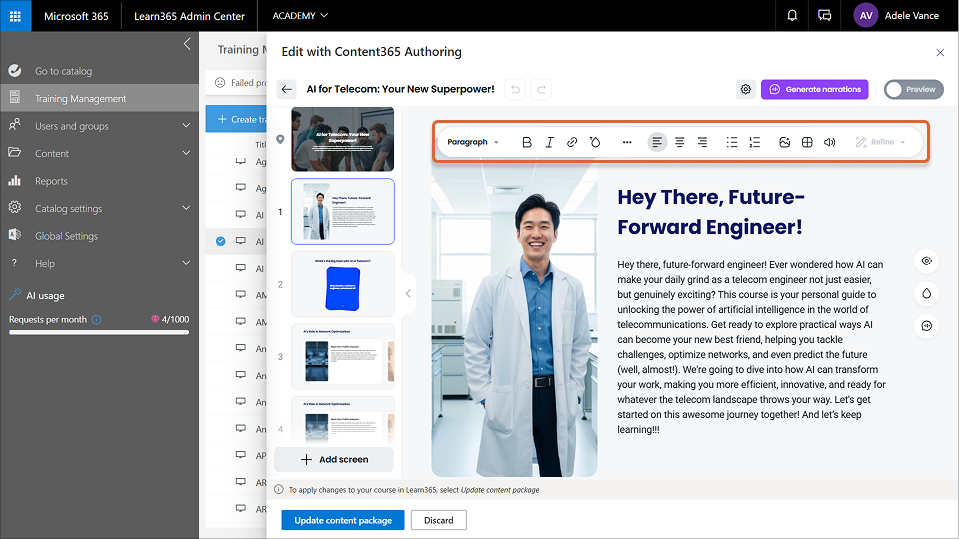Viewport: 959px width, 539px height.
Task: Click the audio speaker icon in toolbar
Action: point(829,142)
